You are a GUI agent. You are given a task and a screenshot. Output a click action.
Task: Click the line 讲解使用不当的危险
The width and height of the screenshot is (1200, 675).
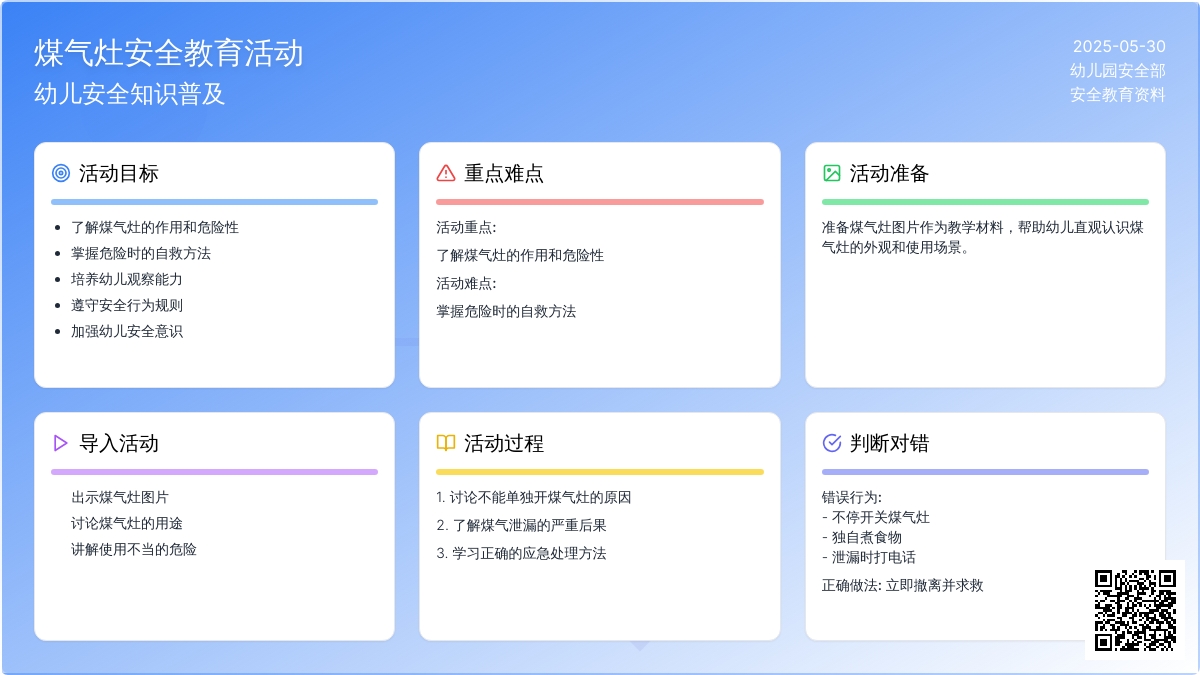tap(134, 549)
